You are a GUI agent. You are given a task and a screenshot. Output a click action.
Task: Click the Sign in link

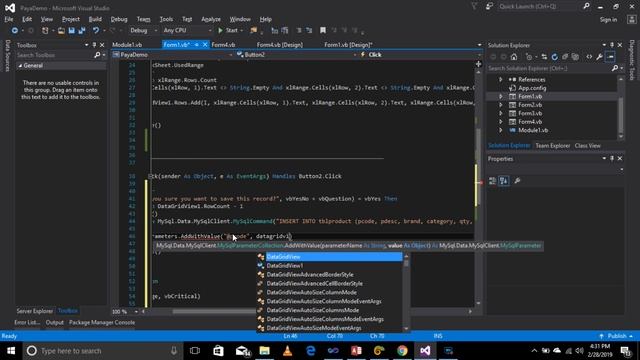[x=608, y=20]
